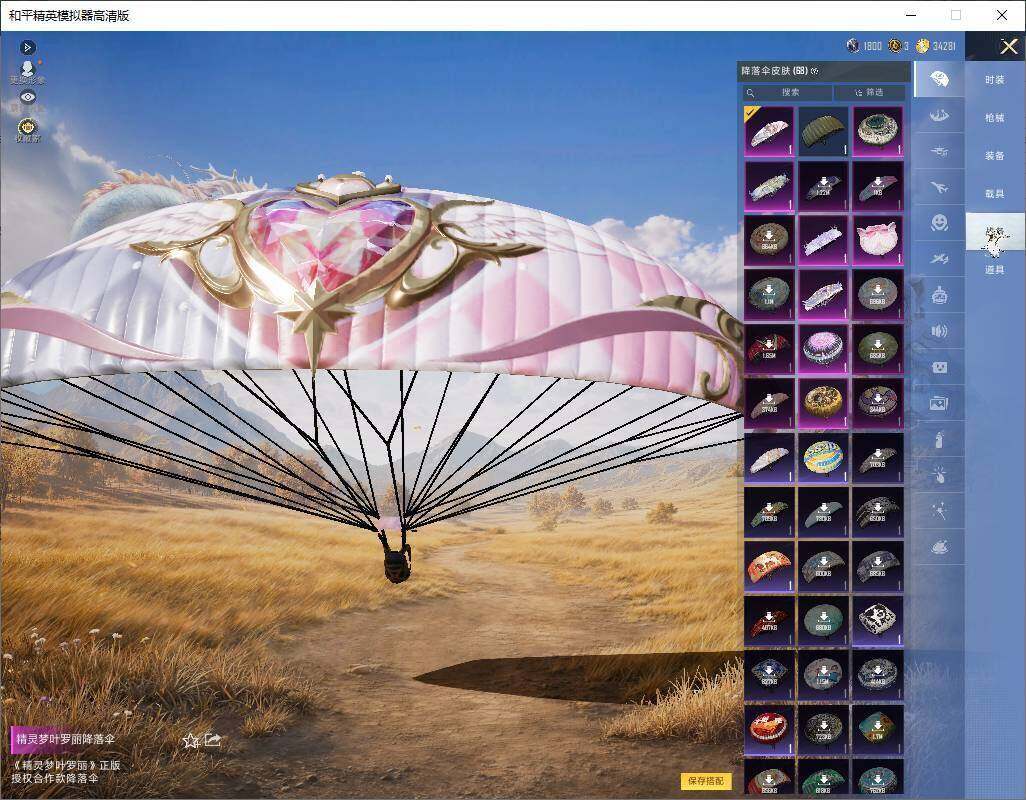Close the wardrobe with the gold X
1026x800 pixels.
point(1008,46)
